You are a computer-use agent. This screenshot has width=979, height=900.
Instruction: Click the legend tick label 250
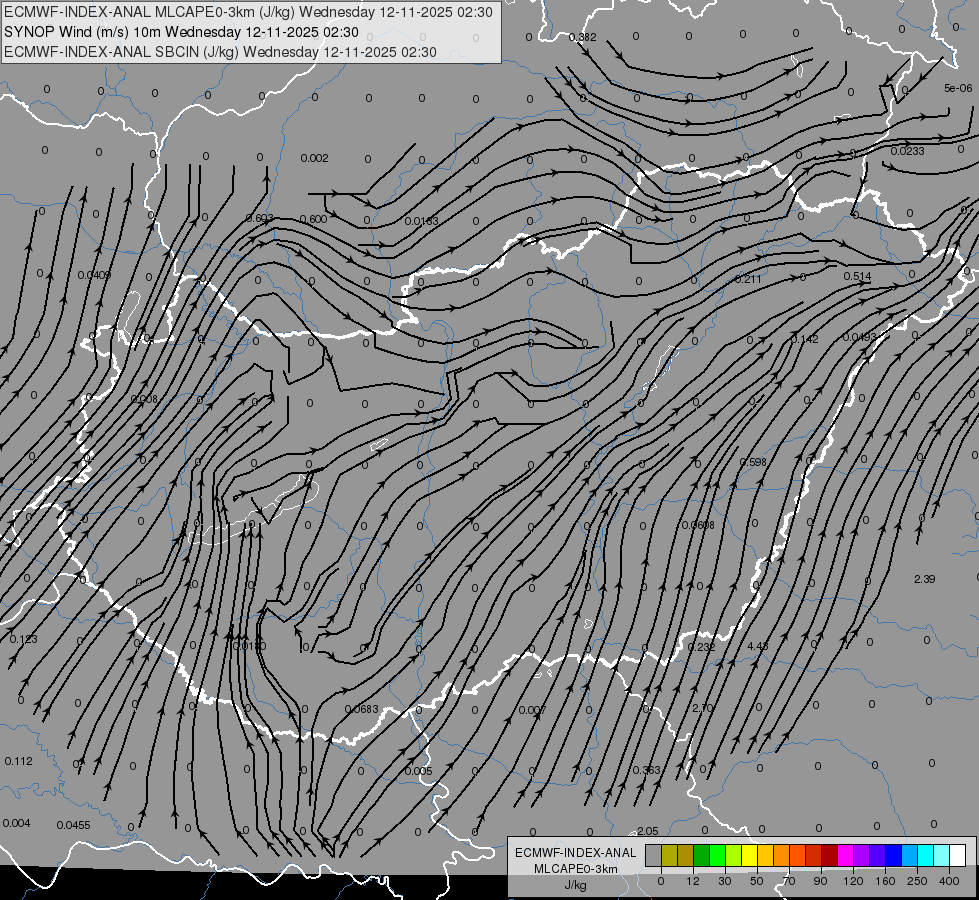pos(917,881)
